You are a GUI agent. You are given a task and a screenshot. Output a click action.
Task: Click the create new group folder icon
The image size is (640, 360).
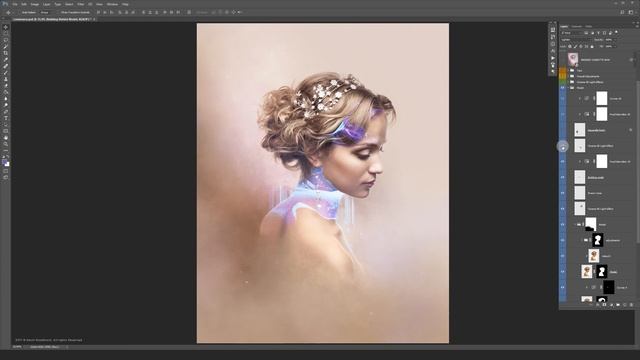(618, 305)
